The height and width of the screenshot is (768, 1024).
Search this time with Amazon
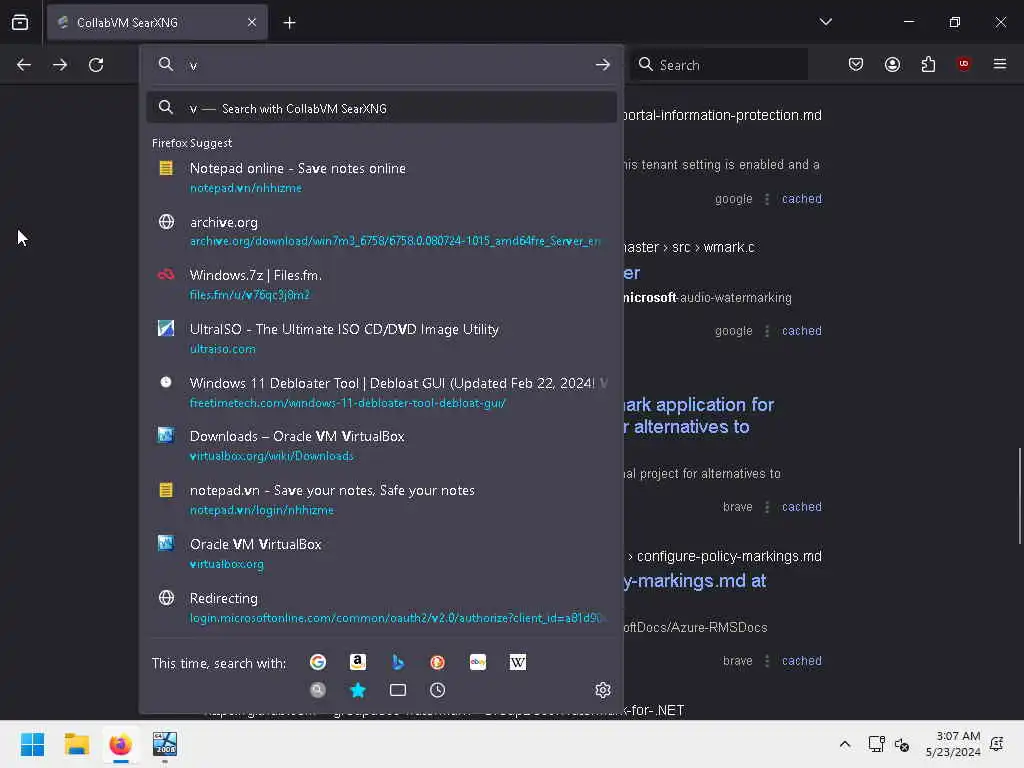(x=358, y=662)
